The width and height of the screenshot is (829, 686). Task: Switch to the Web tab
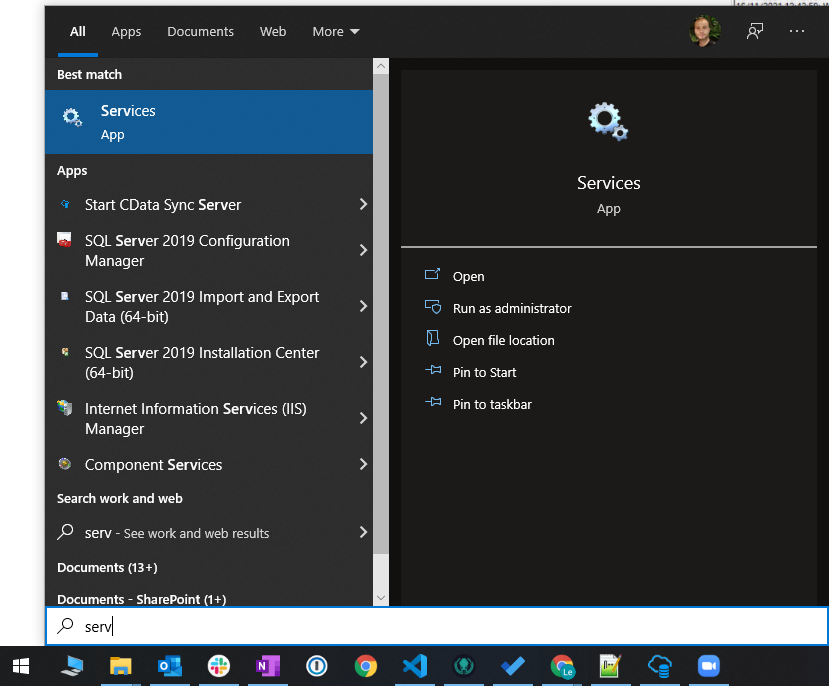pyautogui.click(x=273, y=32)
